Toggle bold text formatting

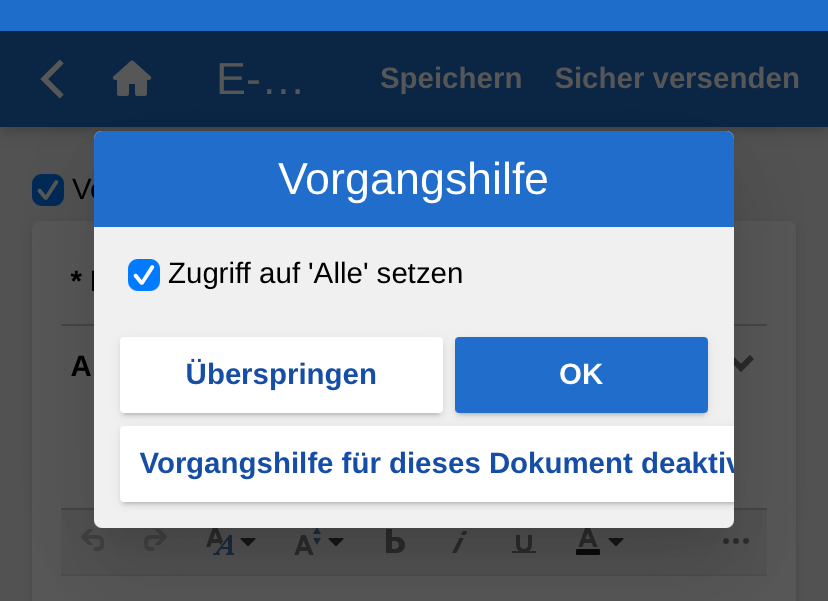pos(395,542)
